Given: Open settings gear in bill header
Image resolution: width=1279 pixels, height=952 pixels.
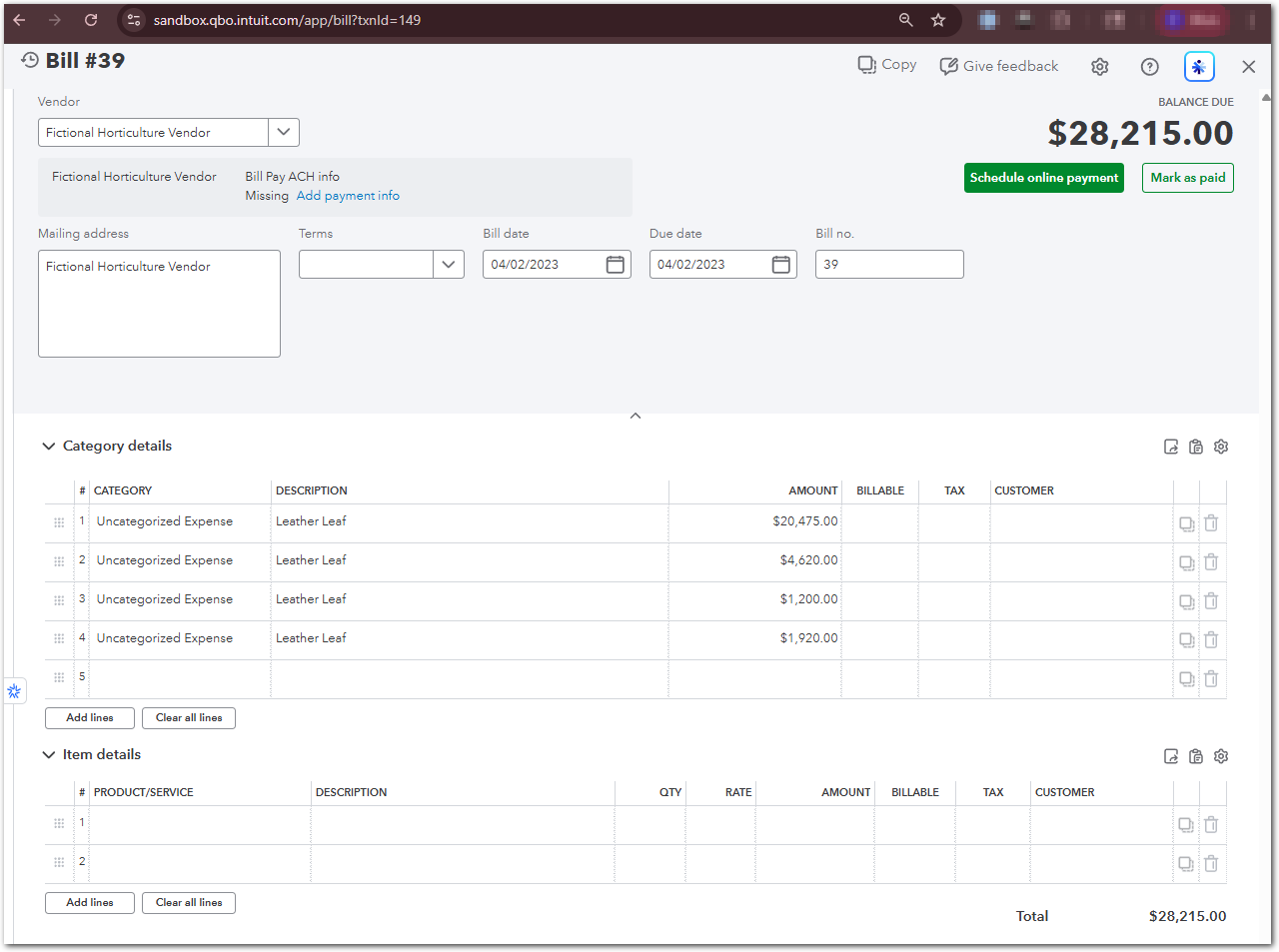Looking at the screenshot, I should [1100, 67].
